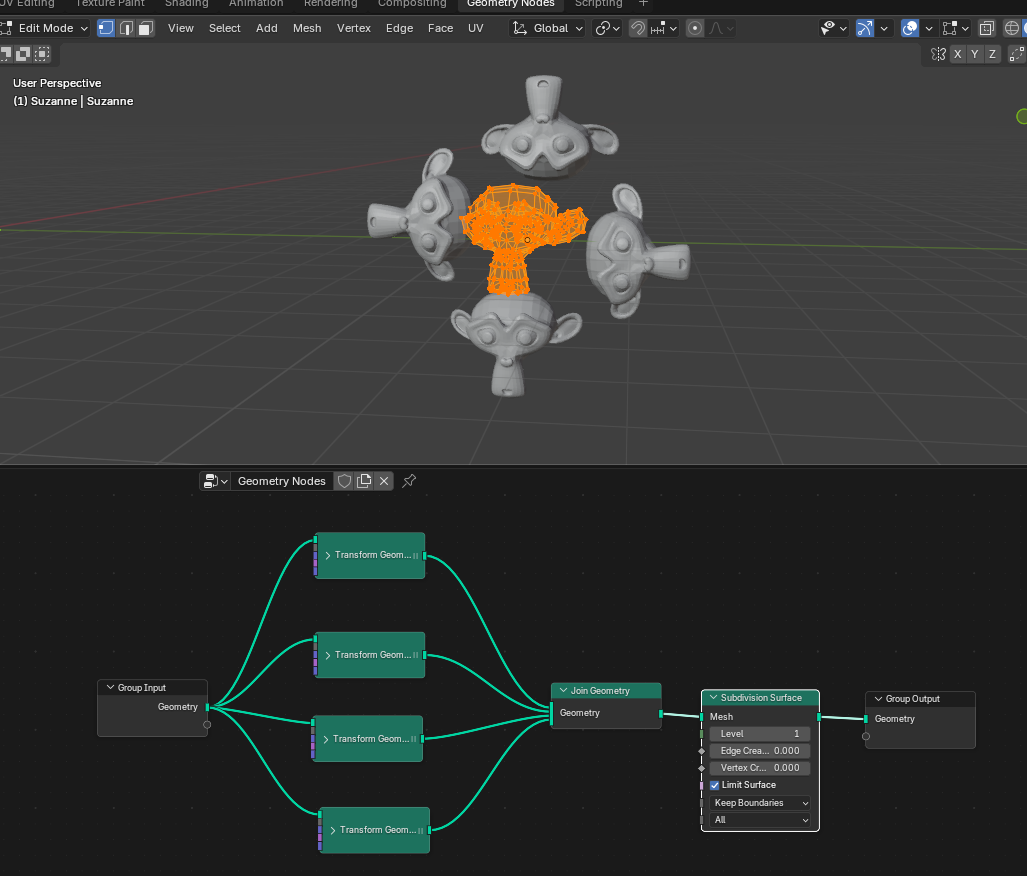Image resolution: width=1027 pixels, height=876 pixels.
Task: Toggle the snapping magnet icon
Action: point(637,28)
